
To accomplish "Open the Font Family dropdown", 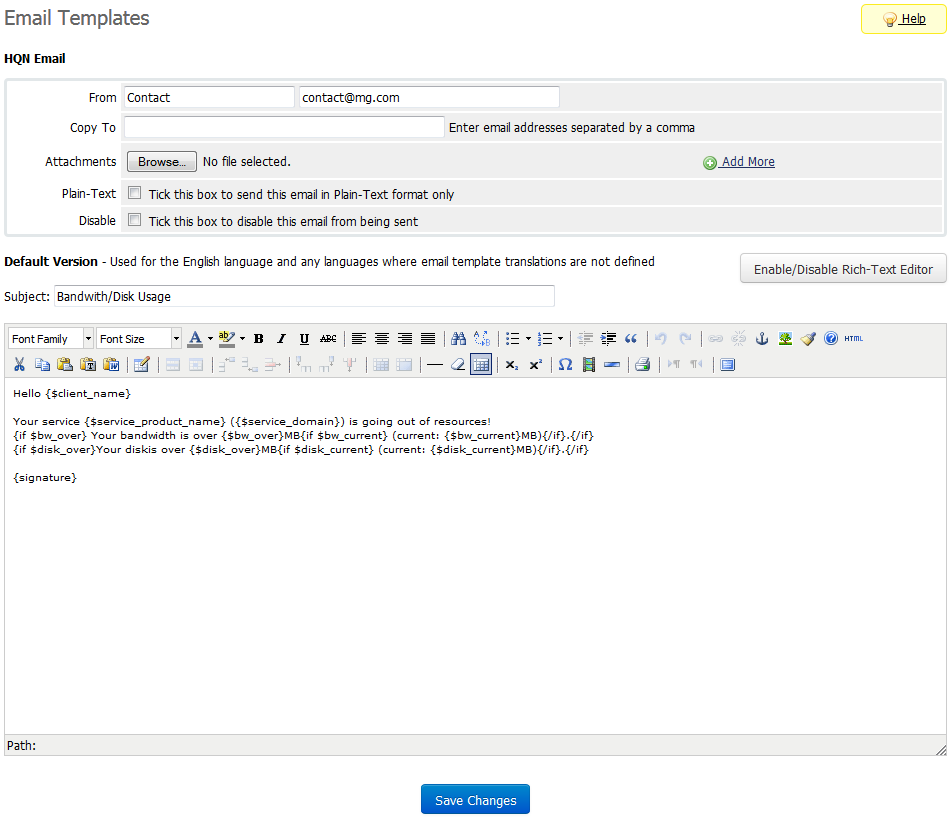I will pos(51,339).
